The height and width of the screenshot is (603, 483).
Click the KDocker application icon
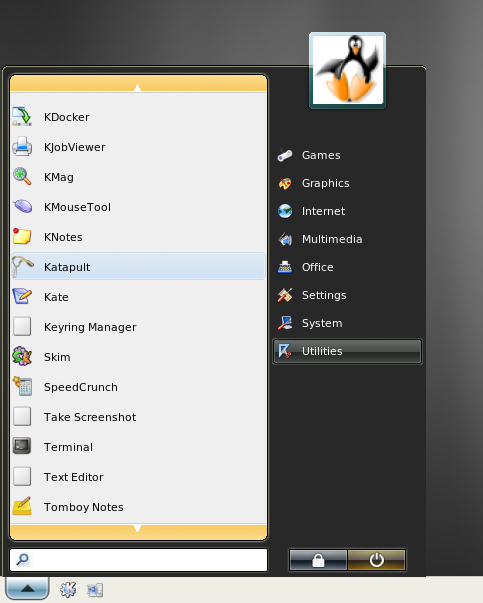(x=22, y=117)
